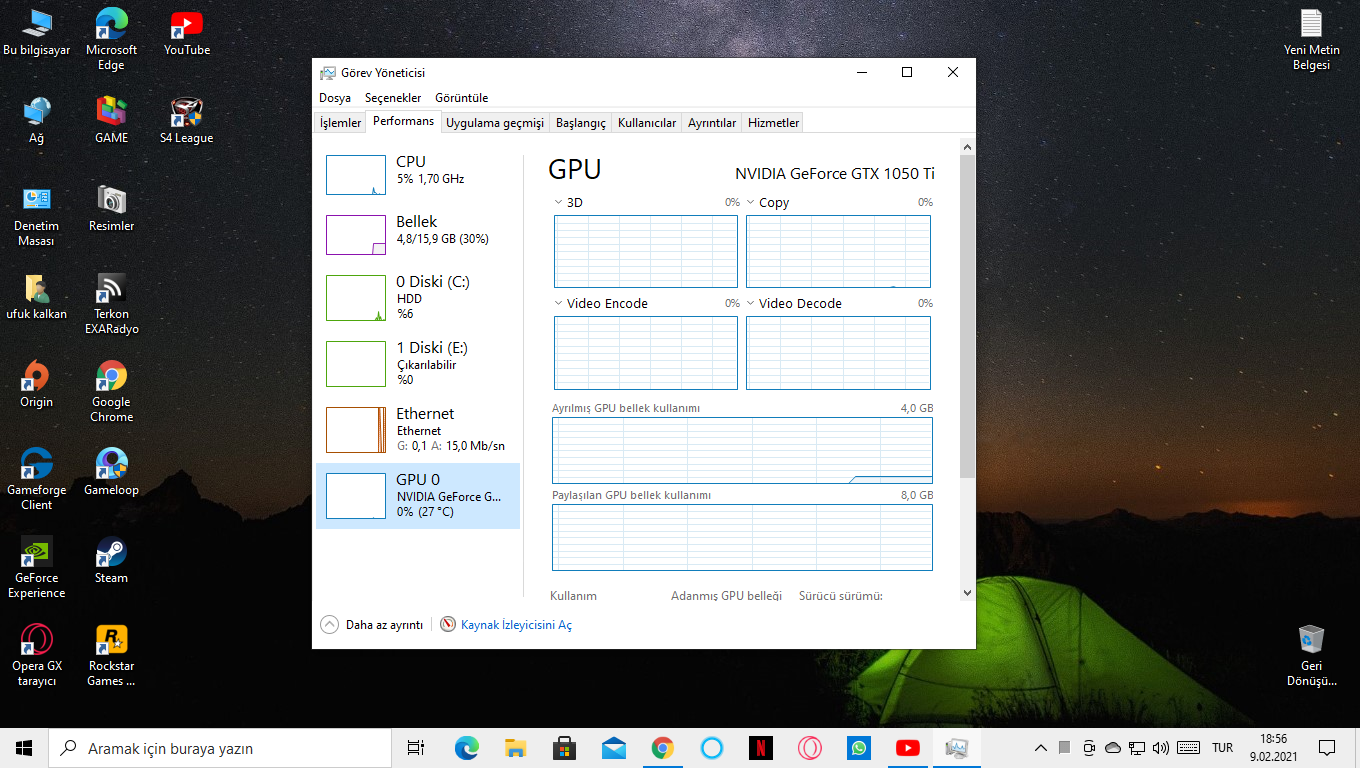
Task: Switch to the Kullanıcılar tab
Action: click(647, 123)
